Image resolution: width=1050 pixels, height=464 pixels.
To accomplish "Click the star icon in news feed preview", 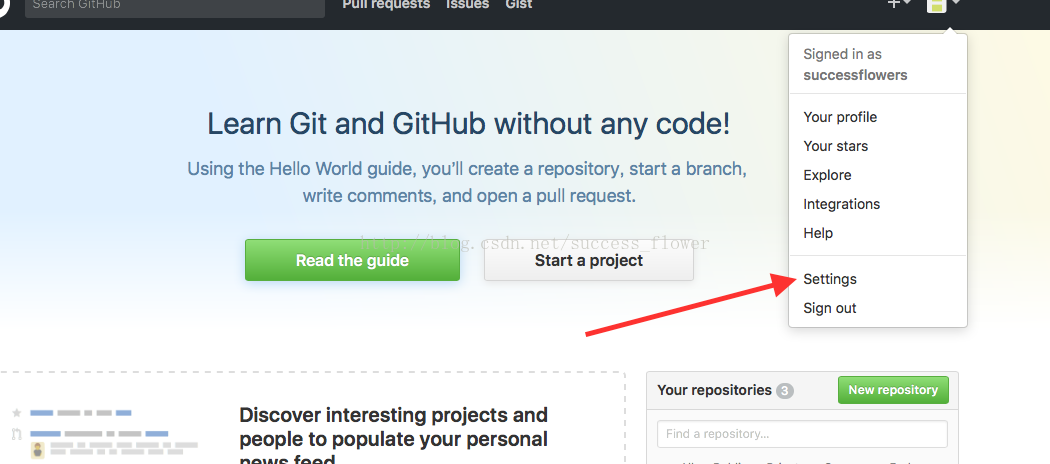I will click(x=17, y=412).
